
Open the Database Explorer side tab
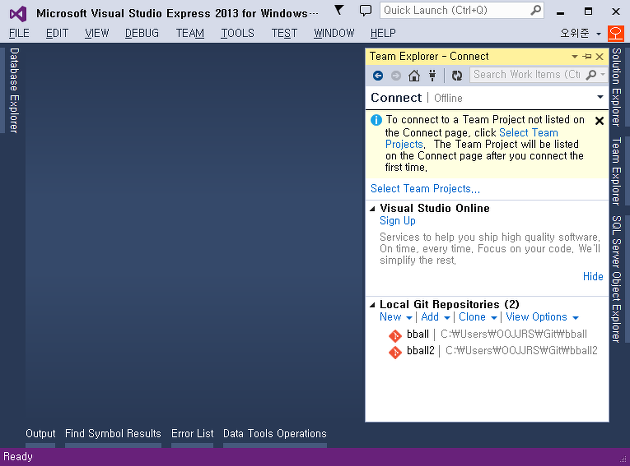[x=14, y=90]
